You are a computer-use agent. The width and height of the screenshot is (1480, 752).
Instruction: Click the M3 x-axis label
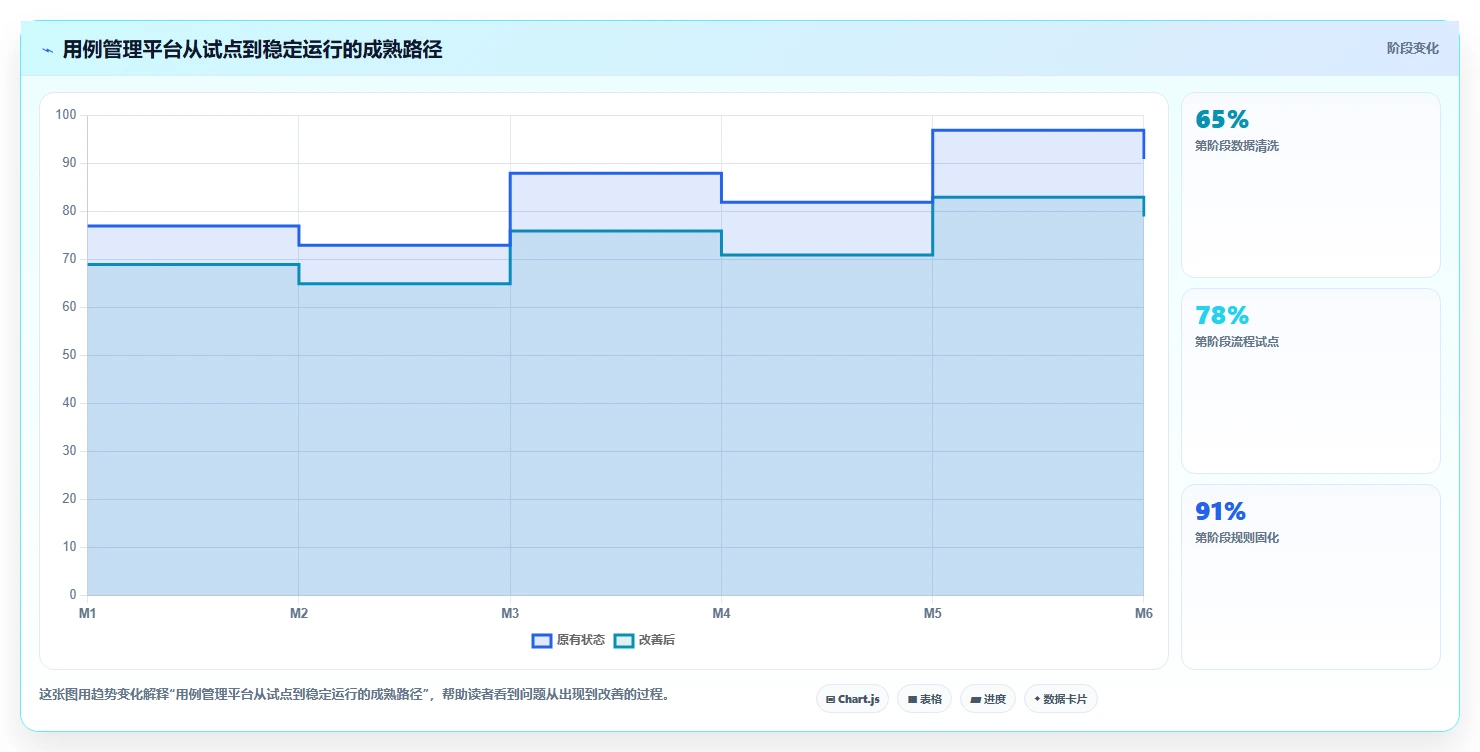point(510,613)
